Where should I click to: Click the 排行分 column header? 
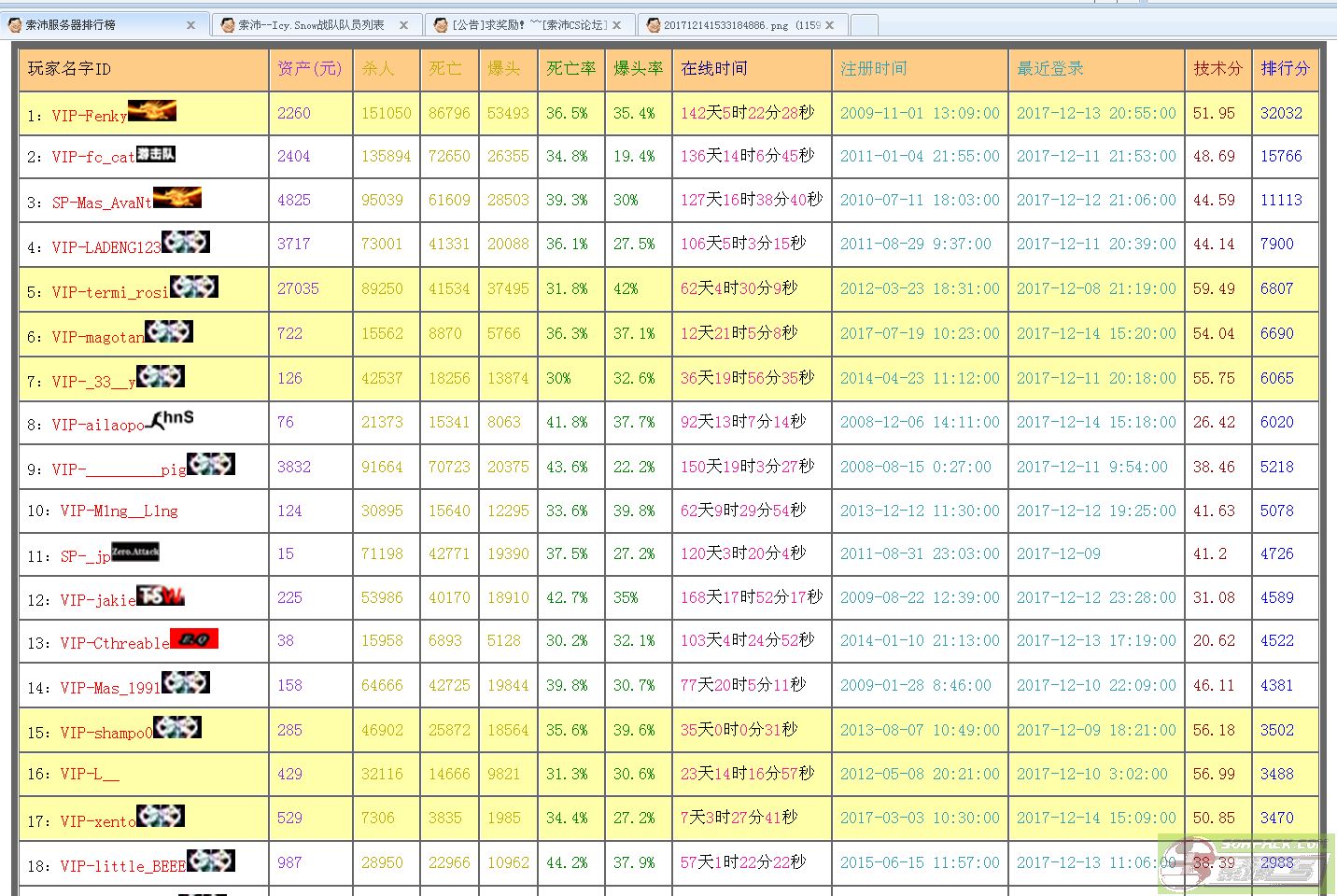point(1285,68)
